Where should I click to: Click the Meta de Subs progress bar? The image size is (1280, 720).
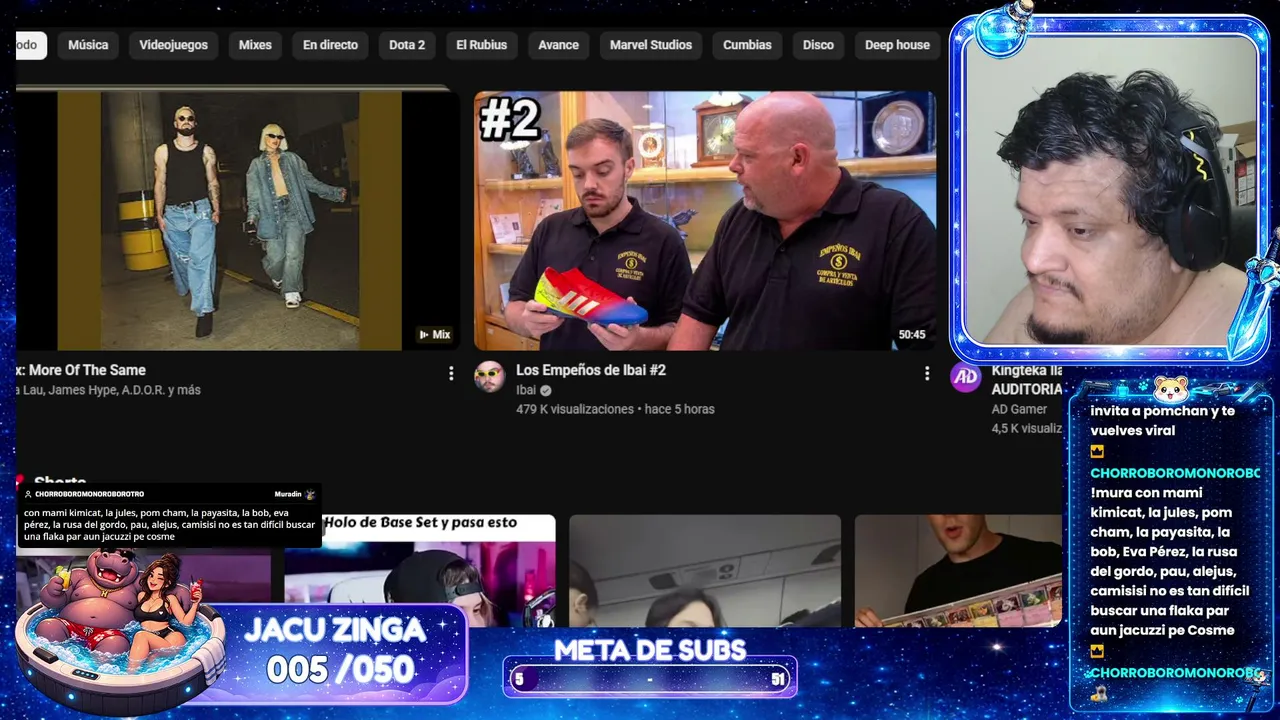pyautogui.click(x=650, y=679)
